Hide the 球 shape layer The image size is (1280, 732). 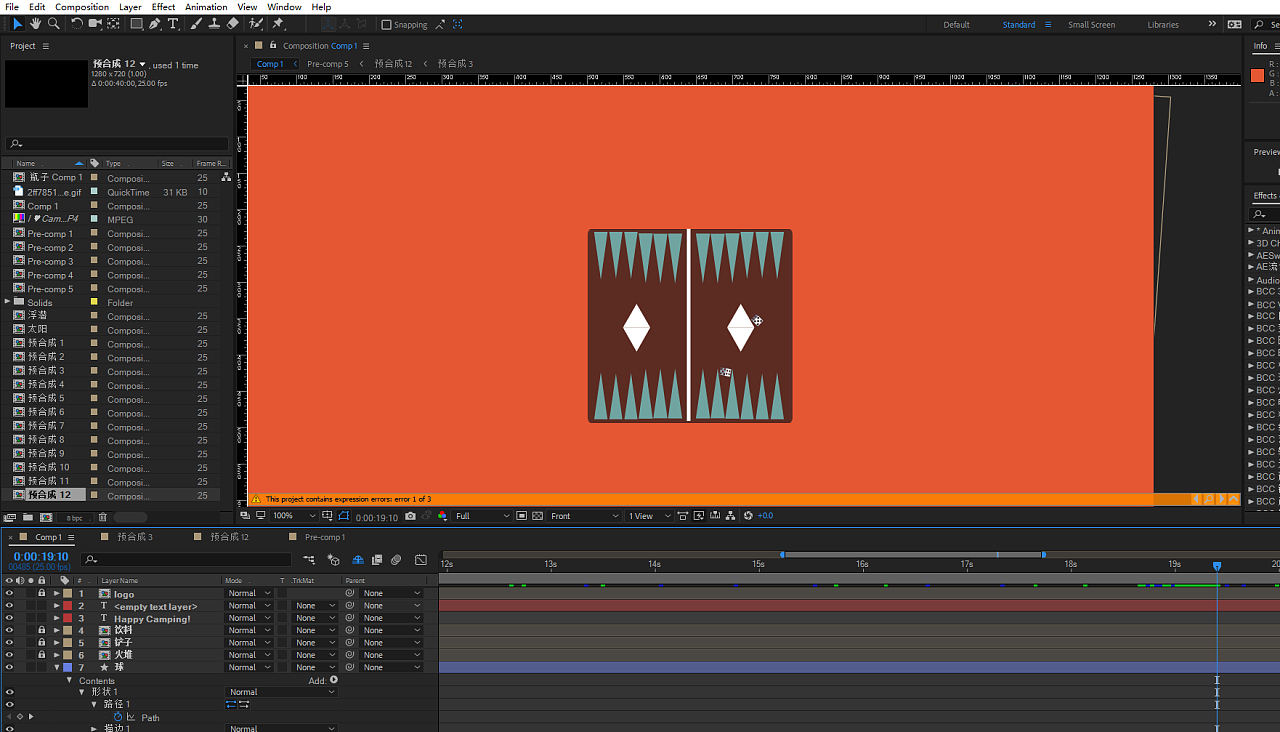point(9,667)
